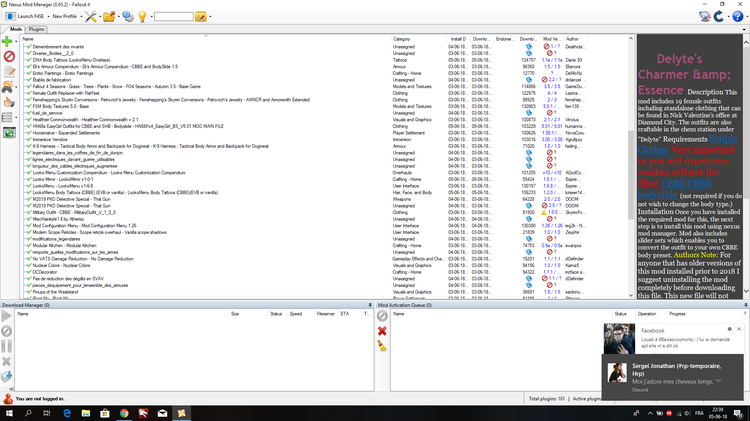Sort by Install Date column header

coord(458,39)
